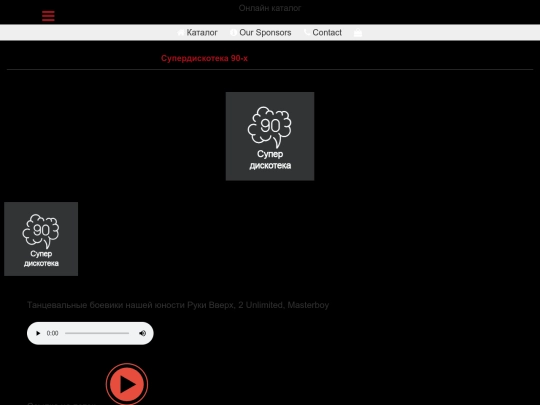Click the 0:00 audio time label

click(x=52, y=333)
